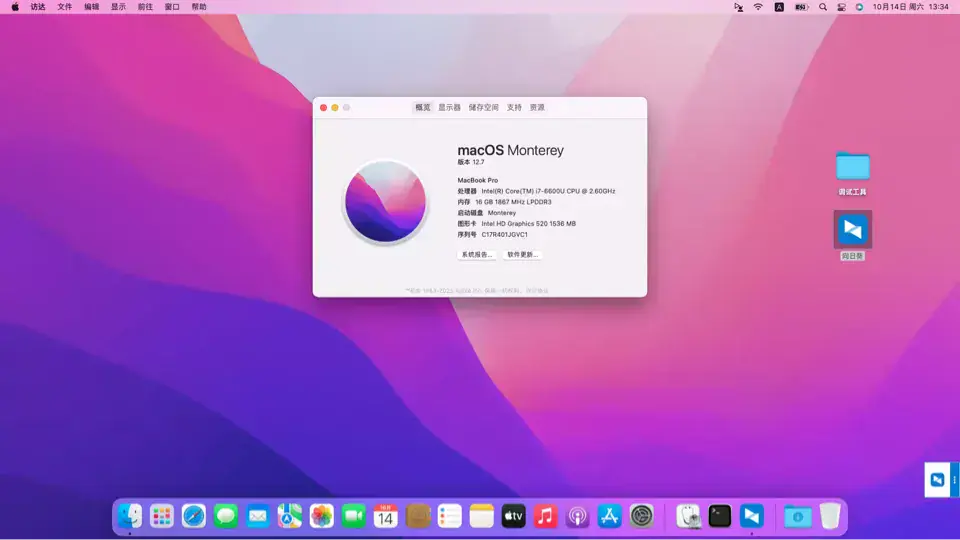Open Spotlight search in menu bar
The image size is (960, 540).
pyautogui.click(x=823, y=7)
